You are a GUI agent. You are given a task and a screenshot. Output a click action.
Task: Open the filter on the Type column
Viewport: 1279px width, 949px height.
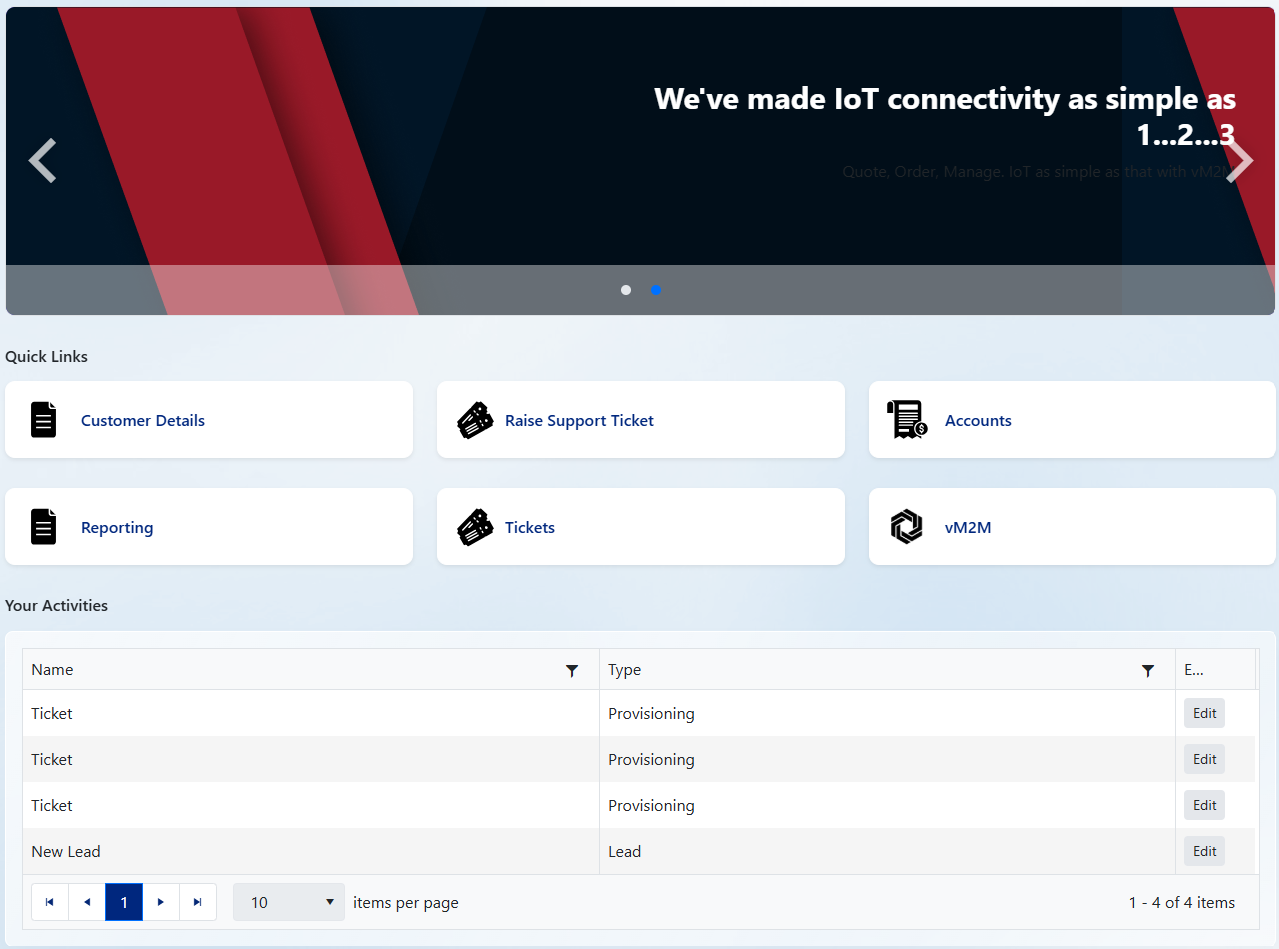(x=1148, y=670)
